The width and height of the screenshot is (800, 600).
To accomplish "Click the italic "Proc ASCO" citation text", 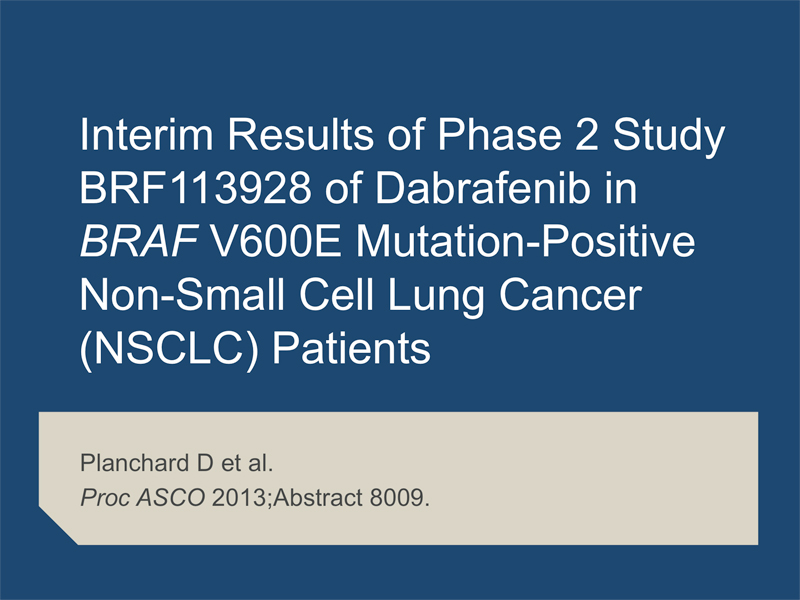I will (x=143, y=497).
